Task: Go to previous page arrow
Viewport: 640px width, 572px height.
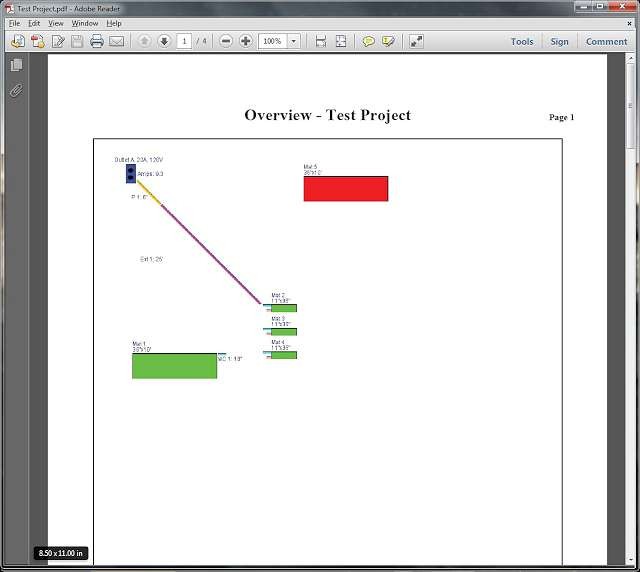Action: click(144, 41)
